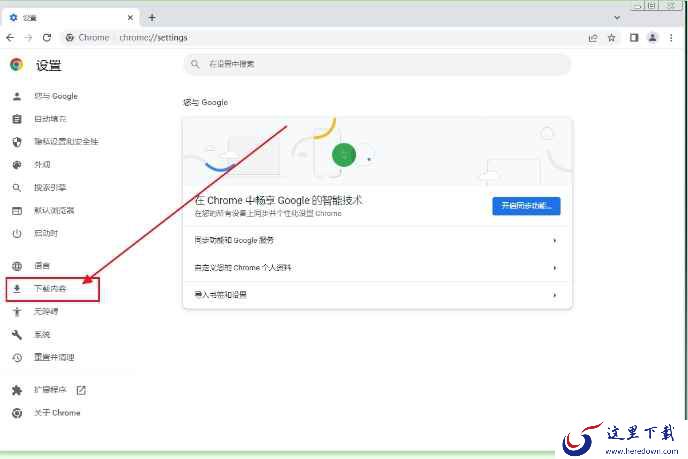Click the power icon for On startup
The width and height of the screenshot is (688, 459).
coord(17,233)
